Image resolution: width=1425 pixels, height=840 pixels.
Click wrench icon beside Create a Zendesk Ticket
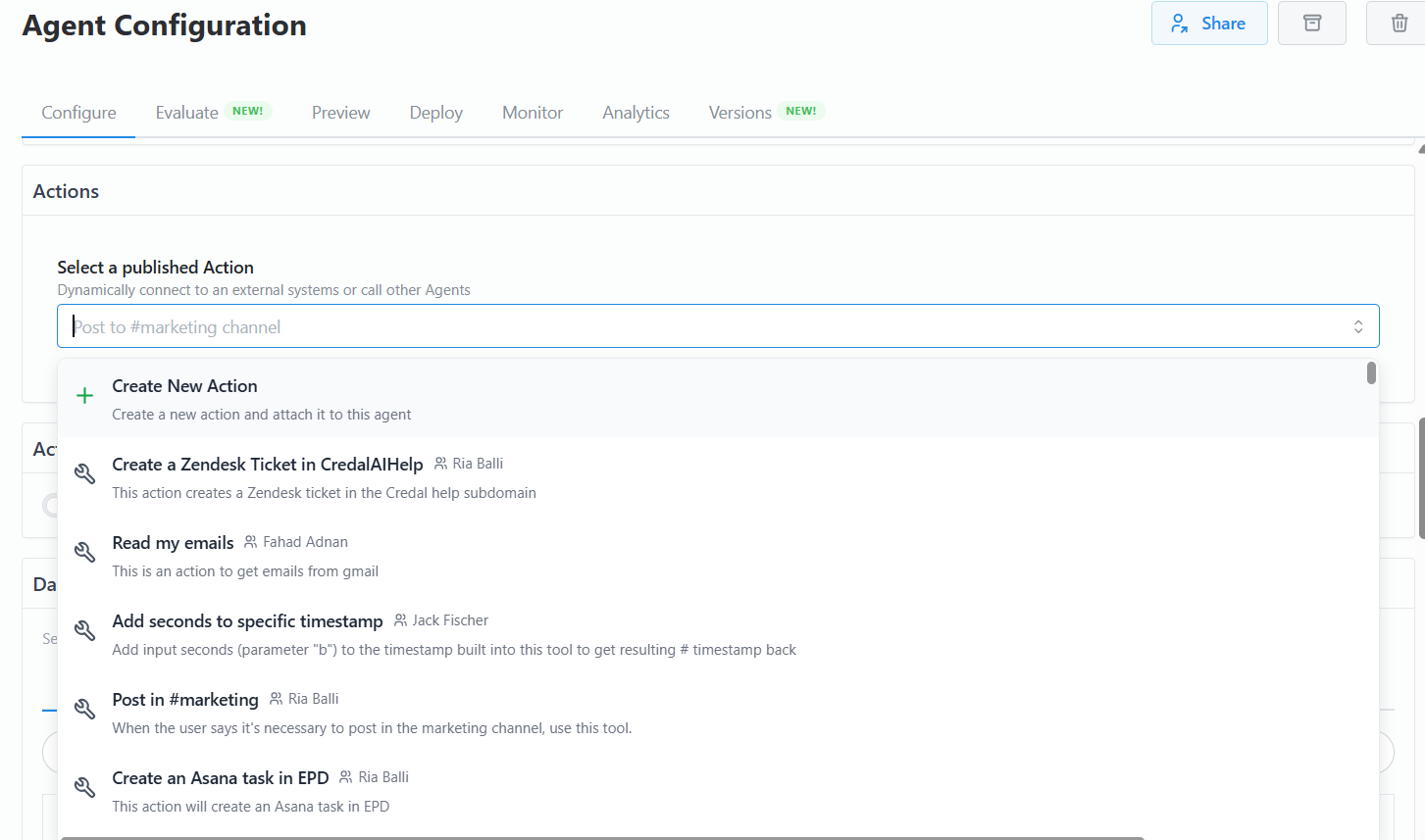(x=85, y=474)
